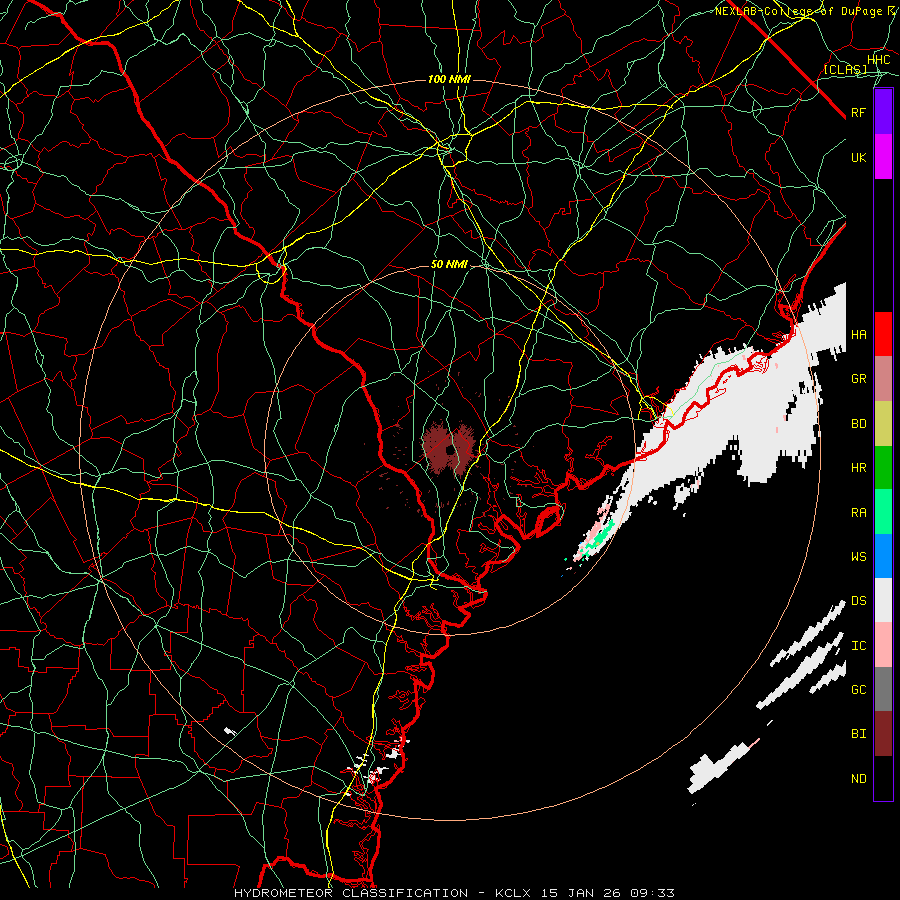The height and width of the screenshot is (900, 900).
Task: Click the [CLAS] units label
Action: click(x=845, y=69)
